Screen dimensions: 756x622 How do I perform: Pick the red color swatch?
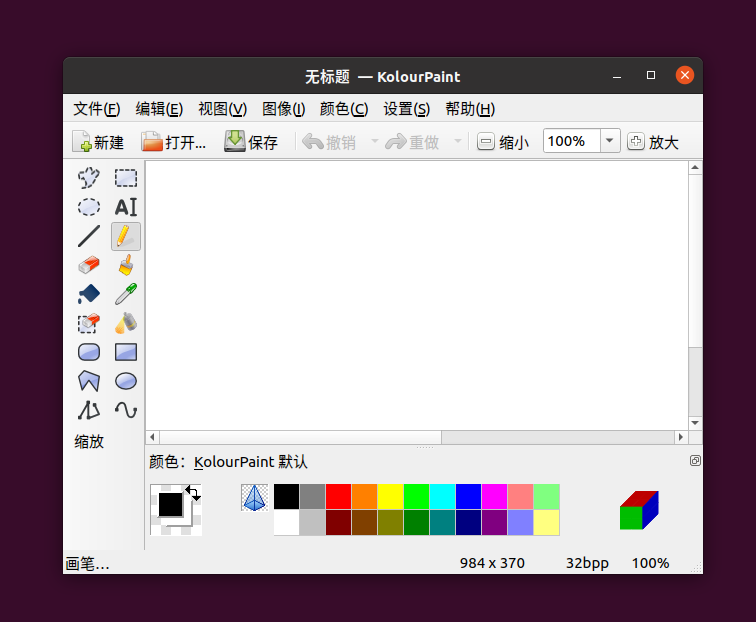(x=338, y=497)
